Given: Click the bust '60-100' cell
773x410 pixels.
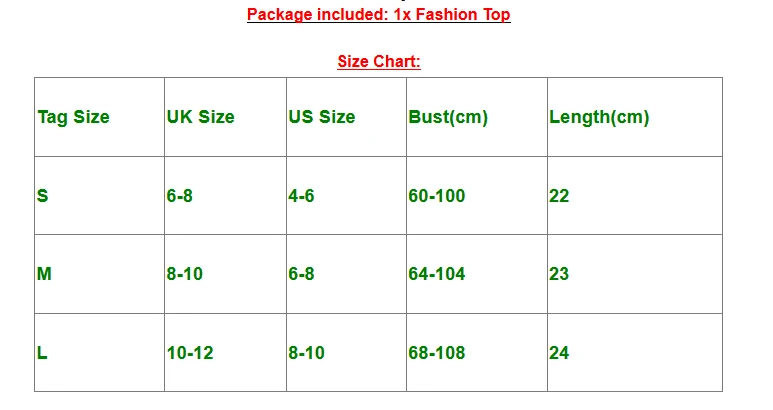Looking at the screenshot, I should coord(437,196).
